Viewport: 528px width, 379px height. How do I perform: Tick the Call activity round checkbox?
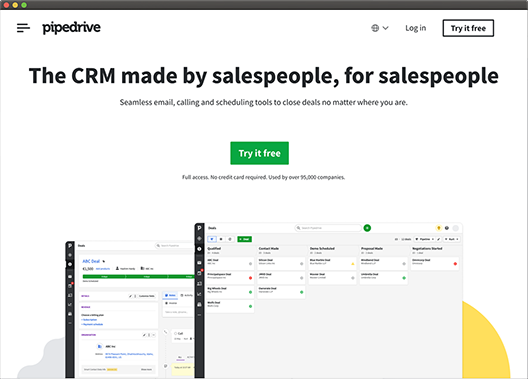tap(175, 333)
